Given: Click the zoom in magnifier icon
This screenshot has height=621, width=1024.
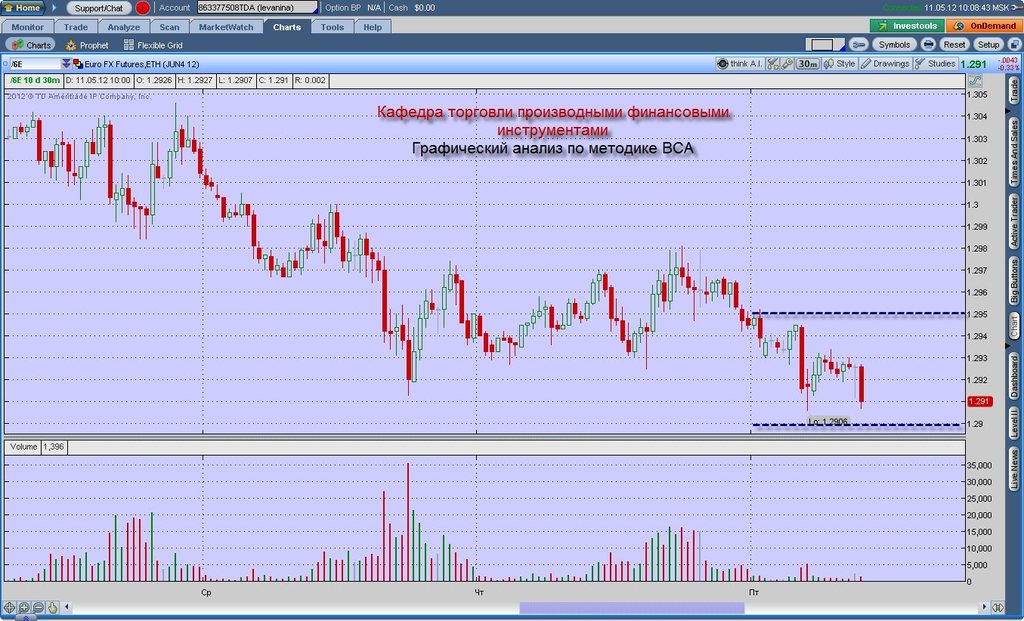Looking at the screenshot, I should click(x=24, y=607).
